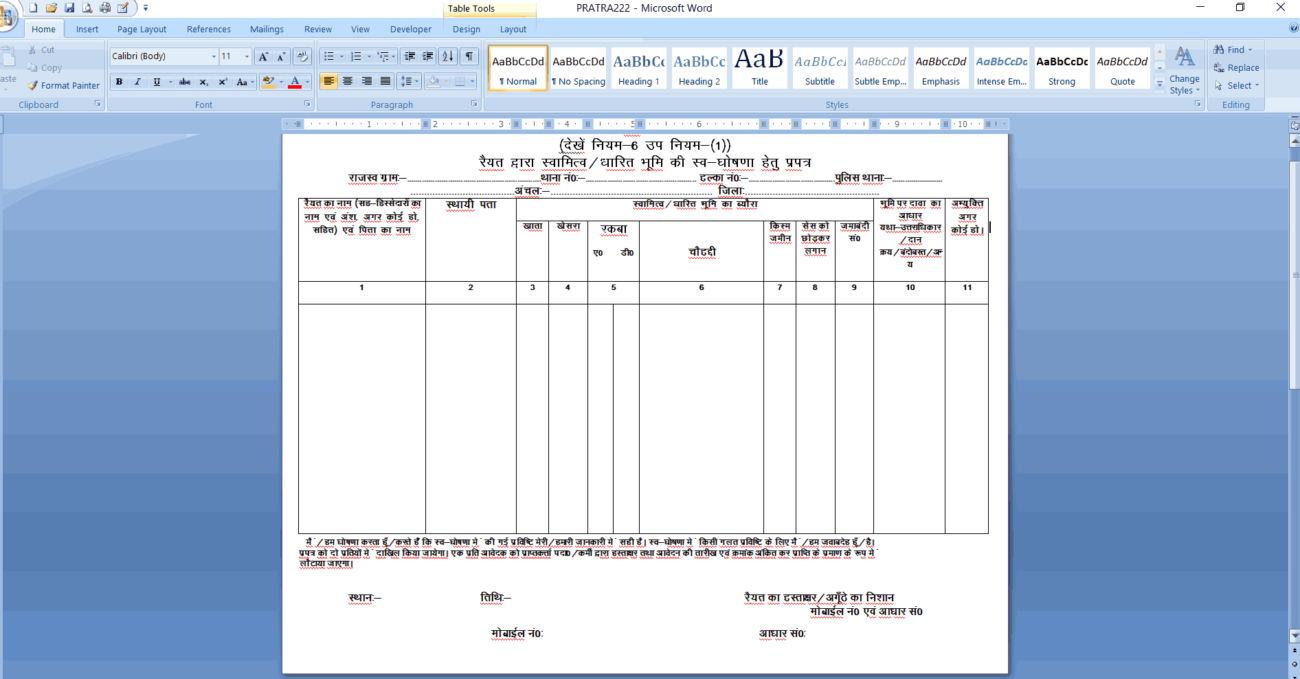The height and width of the screenshot is (679, 1300).
Task: Apply the No Spacing style
Action: coord(579,68)
